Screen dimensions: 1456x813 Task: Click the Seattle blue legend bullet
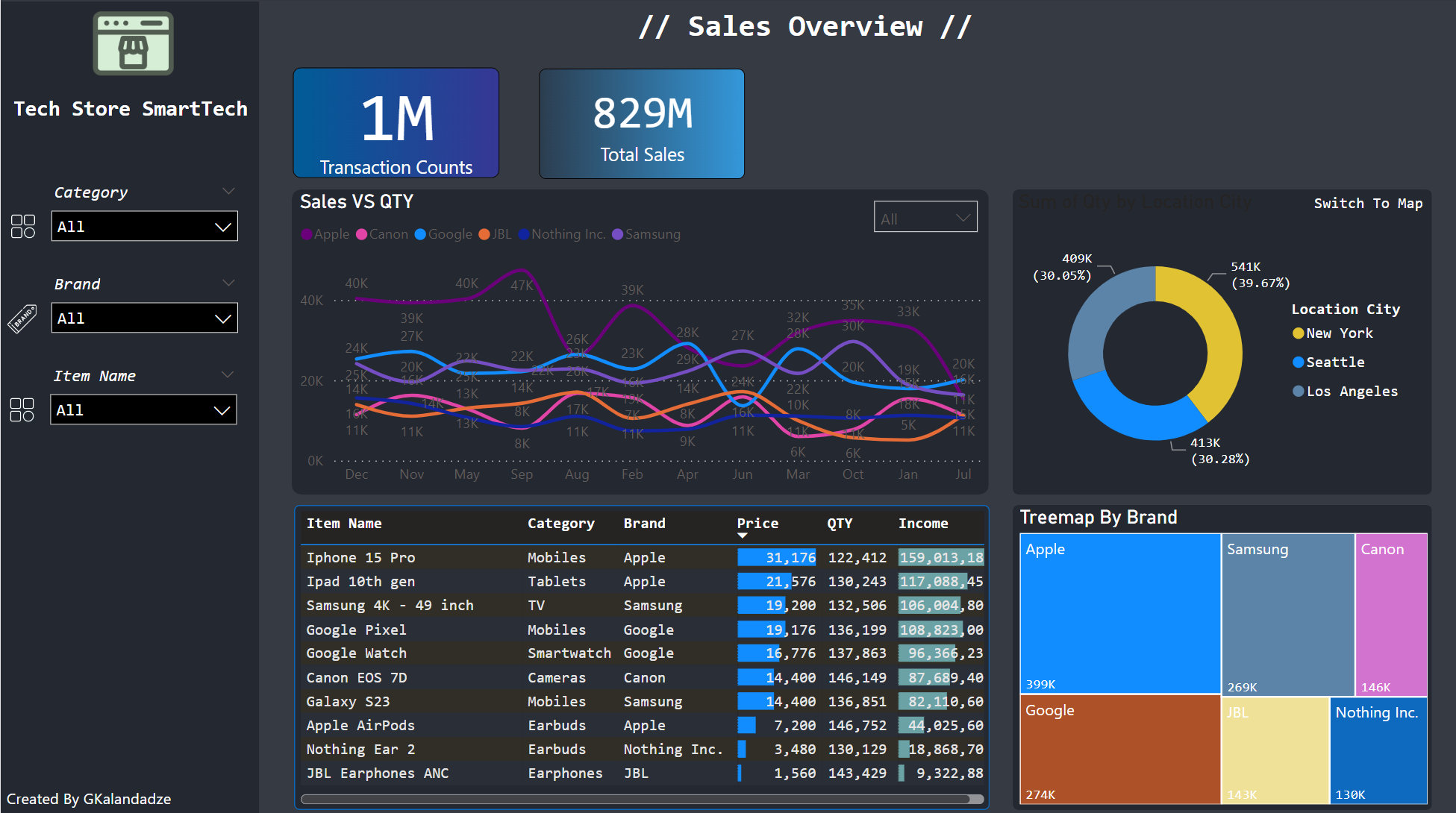[x=1297, y=362]
